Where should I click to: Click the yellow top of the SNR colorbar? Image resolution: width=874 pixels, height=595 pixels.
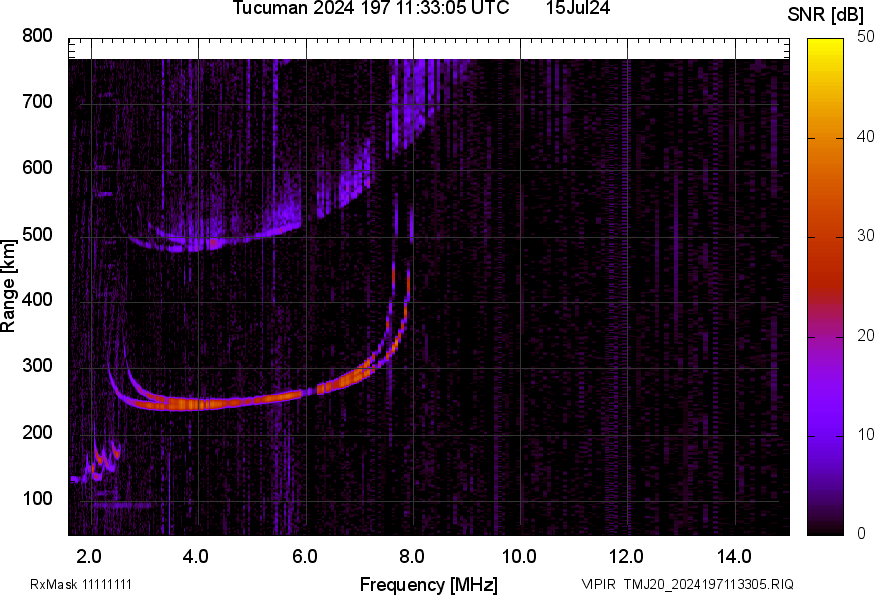[x=826, y=45]
